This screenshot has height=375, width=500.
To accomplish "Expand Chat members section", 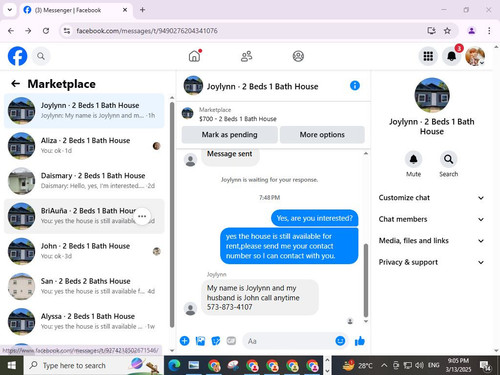I will [x=431, y=219].
